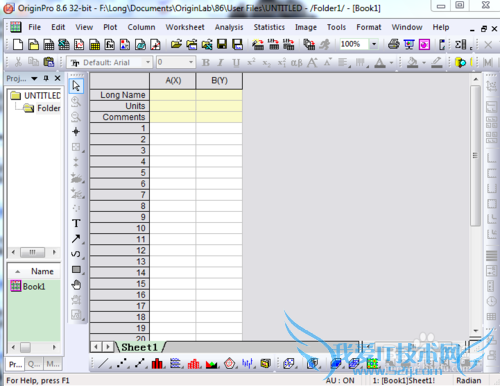
Task: Select the Screen Reader crosshair tool
Action: click(x=76, y=132)
